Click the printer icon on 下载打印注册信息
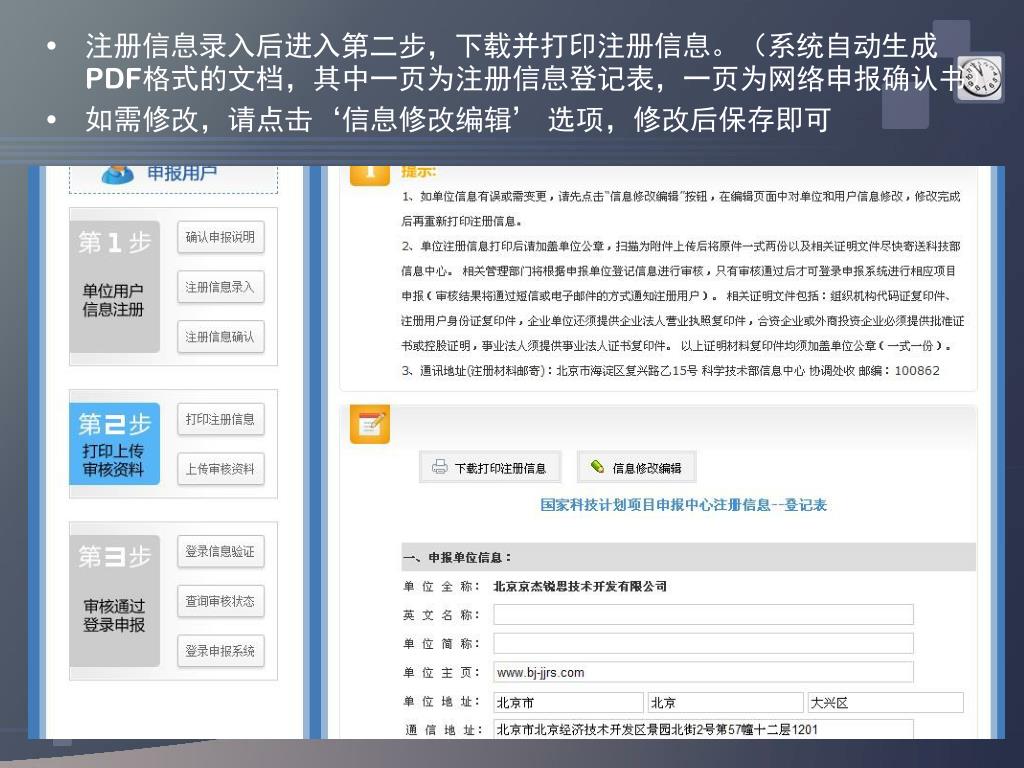The height and width of the screenshot is (768, 1024). click(440, 467)
